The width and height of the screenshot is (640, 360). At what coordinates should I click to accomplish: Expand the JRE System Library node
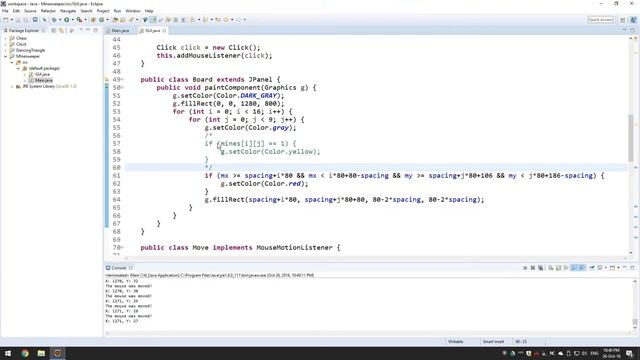(12, 87)
